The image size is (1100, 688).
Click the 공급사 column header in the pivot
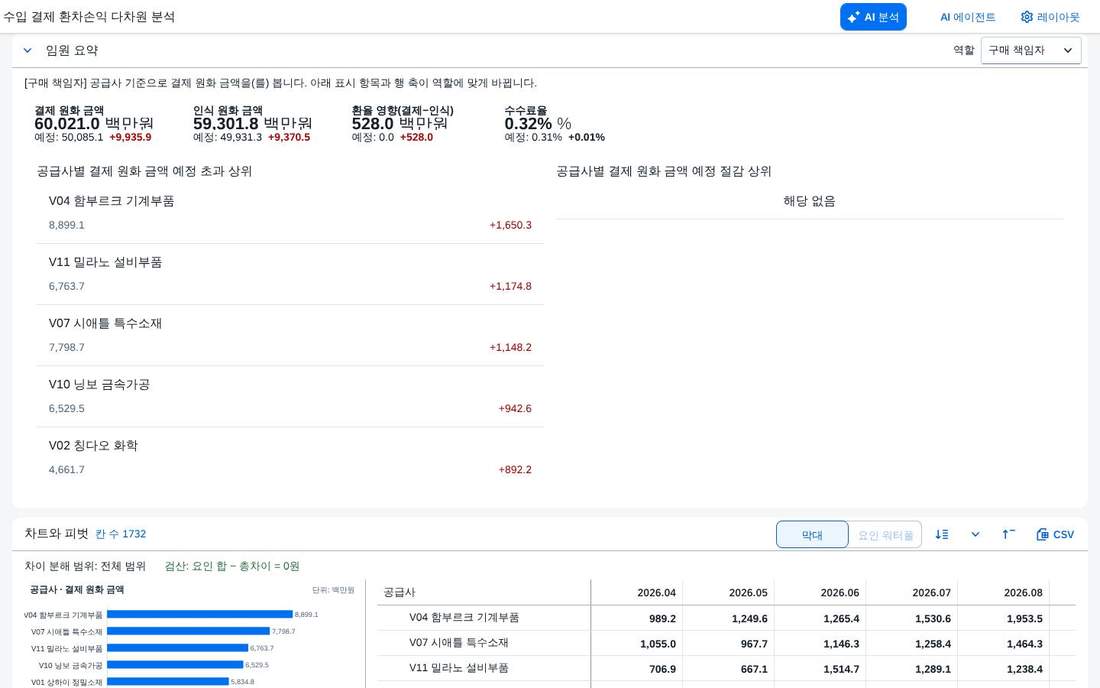tap(399, 593)
